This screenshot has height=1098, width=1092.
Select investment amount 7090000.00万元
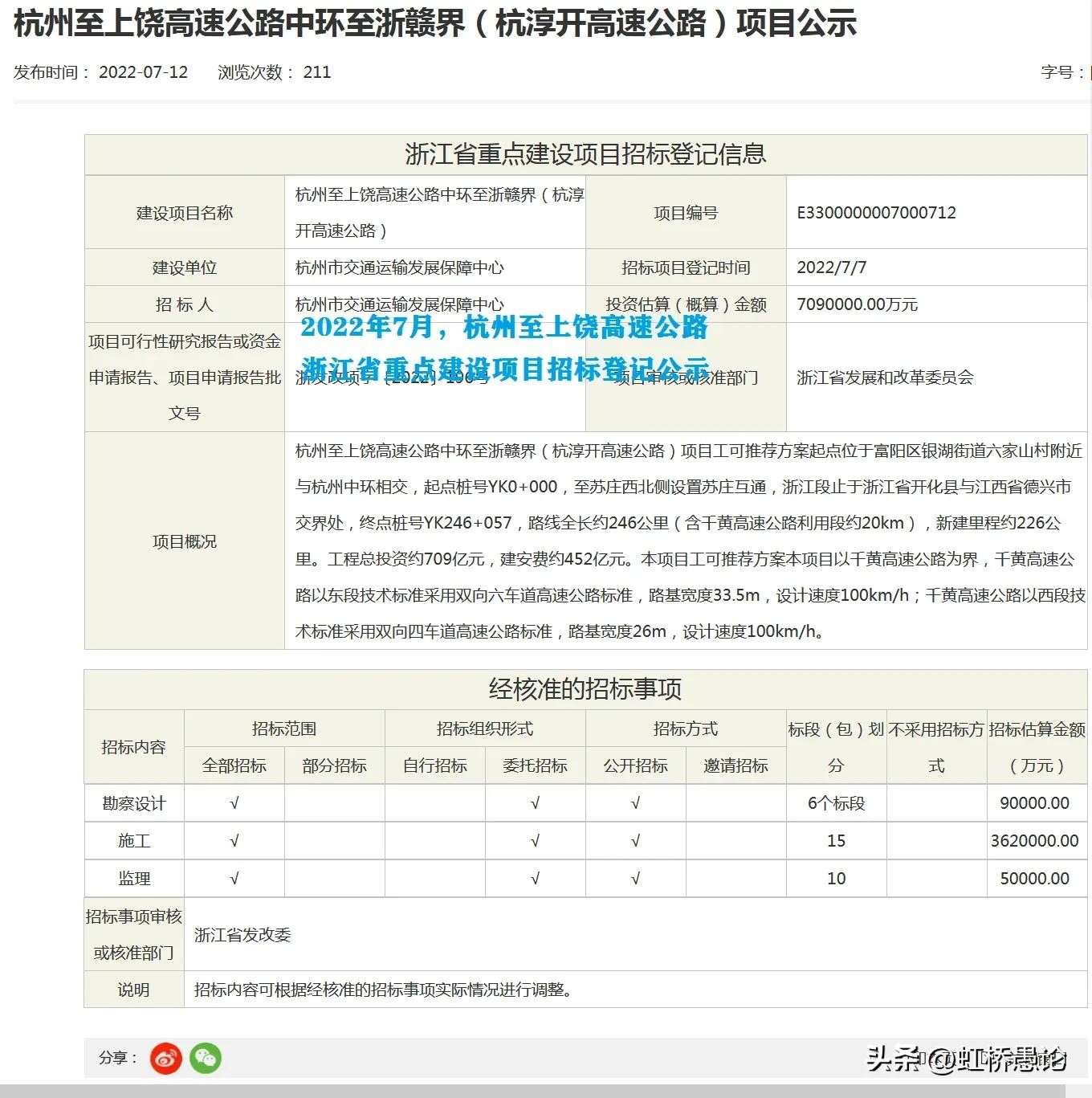tap(857, 304)
